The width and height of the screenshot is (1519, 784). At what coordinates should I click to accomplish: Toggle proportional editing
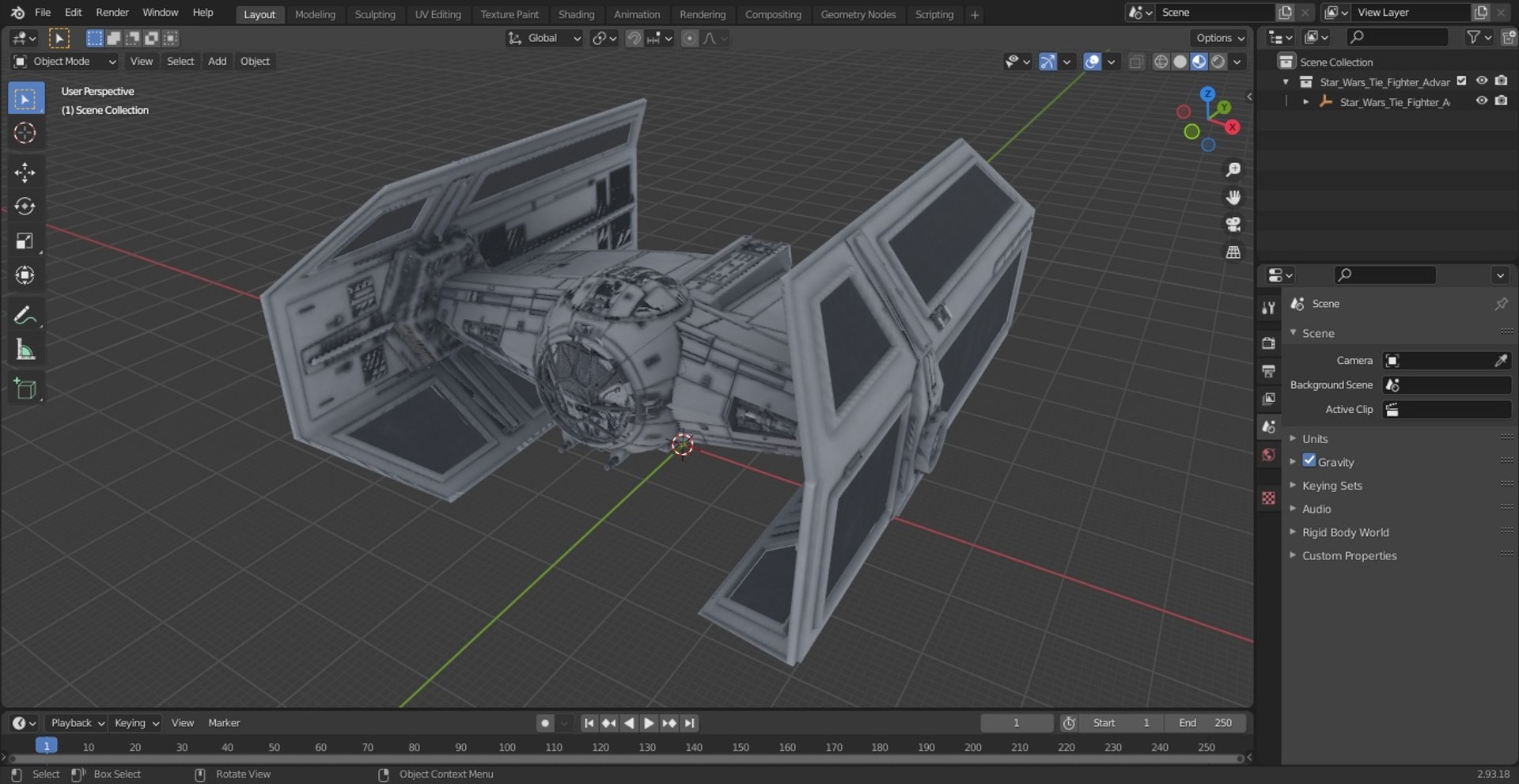point(690,38)
